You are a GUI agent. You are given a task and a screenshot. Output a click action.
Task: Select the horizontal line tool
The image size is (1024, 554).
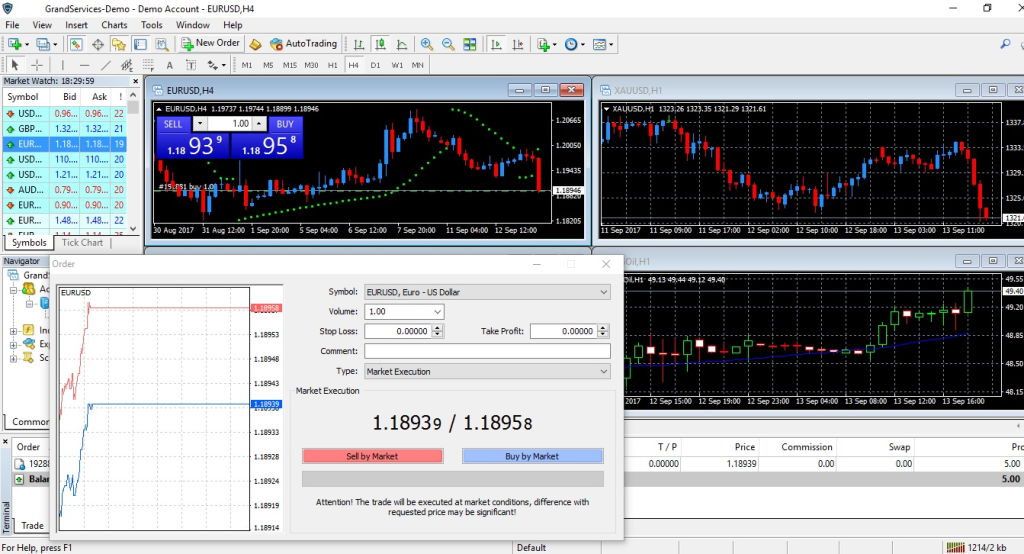(x=84, y=65)
